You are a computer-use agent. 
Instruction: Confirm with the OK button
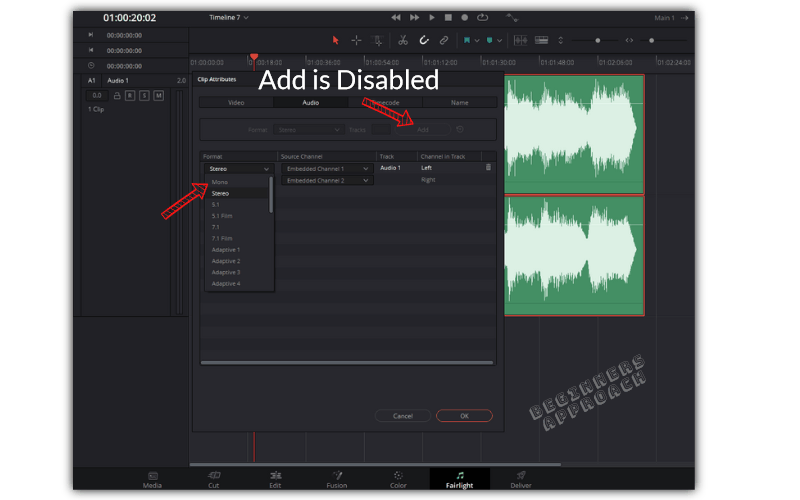click(464, 416)
